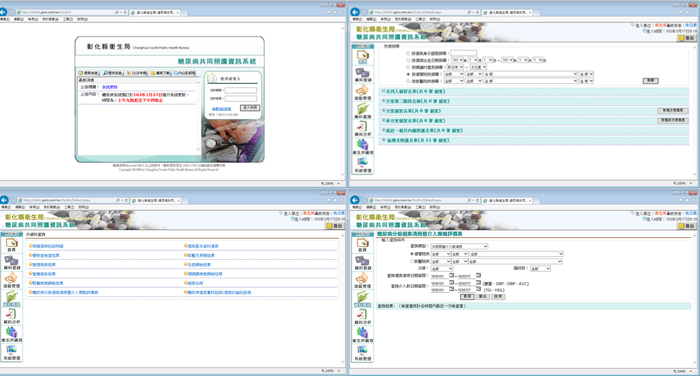This screenshot has height=376, width=700.
Task: Click 資料分析 sidebar icon in bottom-left window
Action: 12,316
